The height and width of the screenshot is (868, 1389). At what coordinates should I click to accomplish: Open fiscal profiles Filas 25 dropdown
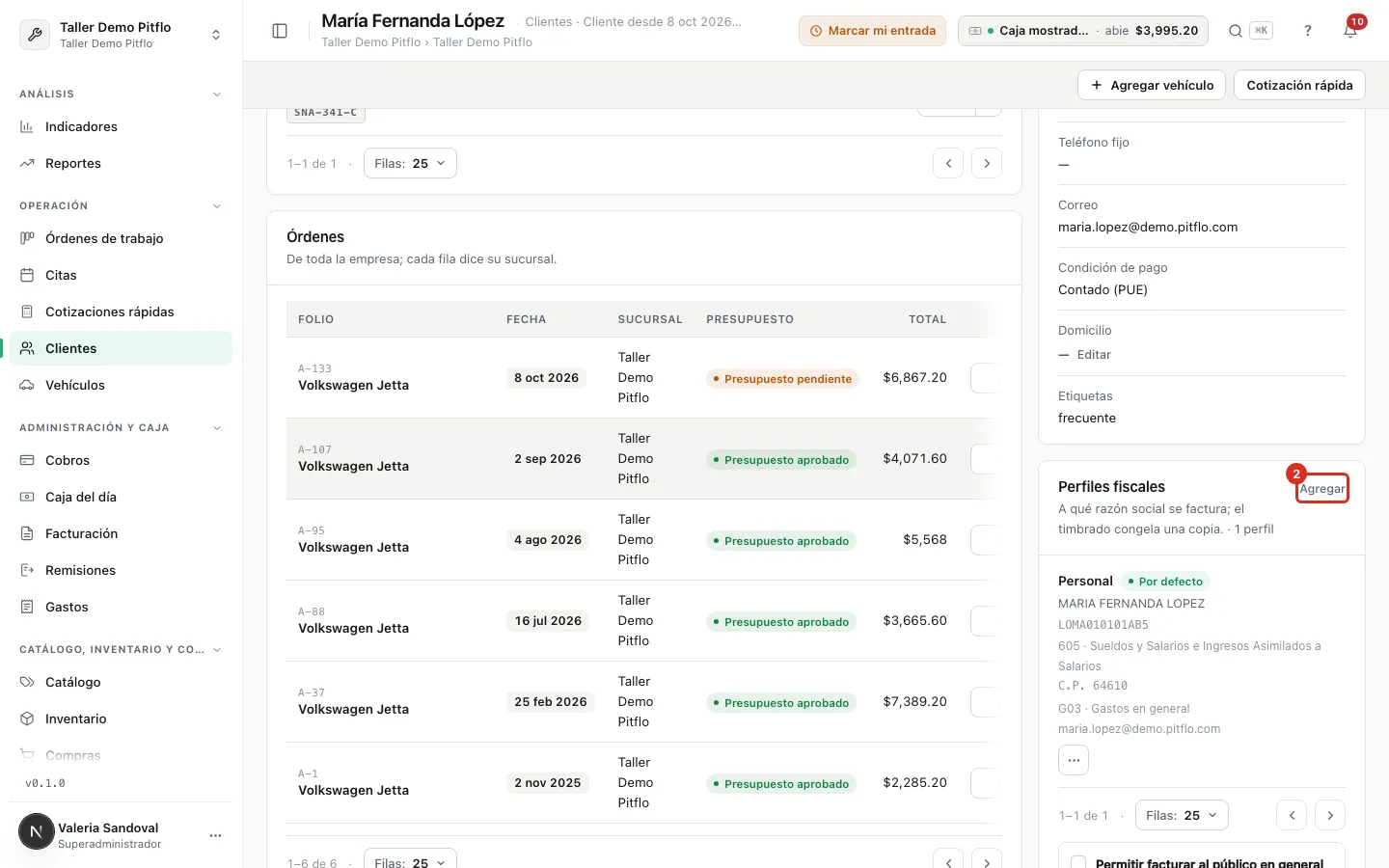[1182, 815]
